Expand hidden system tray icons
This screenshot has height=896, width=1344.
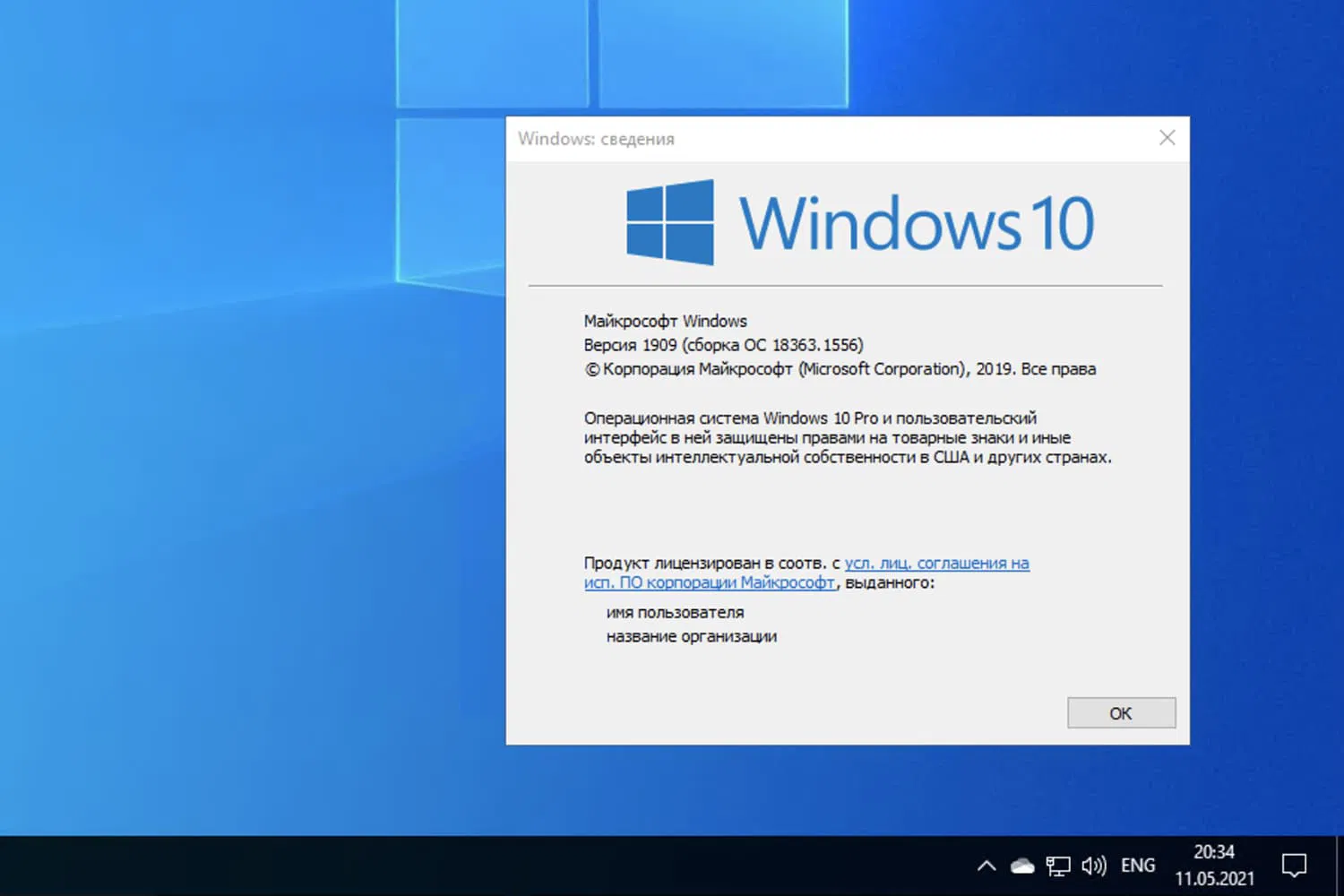tap(986, 864)
